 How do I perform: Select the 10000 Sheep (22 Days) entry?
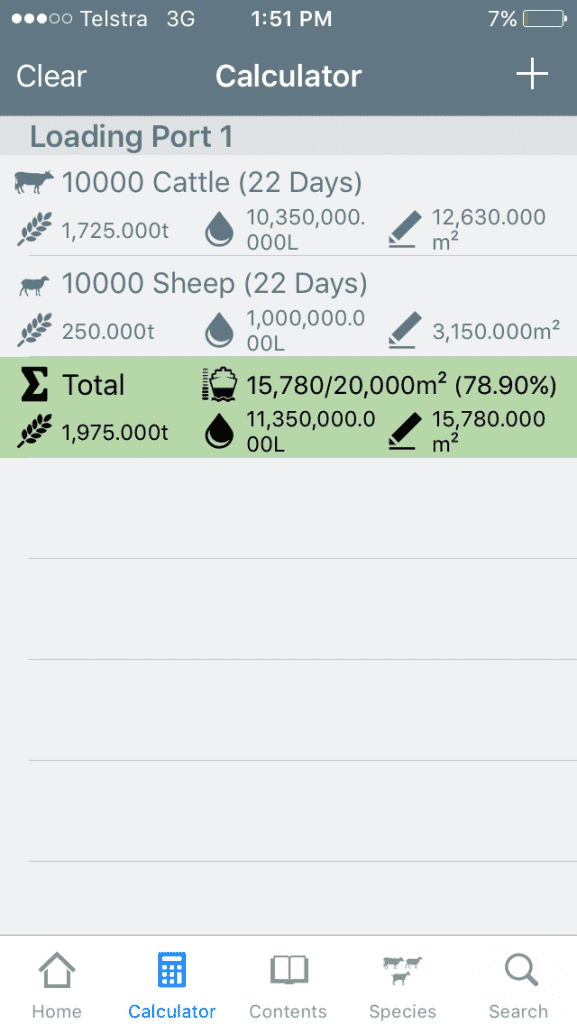coord(288,306)
